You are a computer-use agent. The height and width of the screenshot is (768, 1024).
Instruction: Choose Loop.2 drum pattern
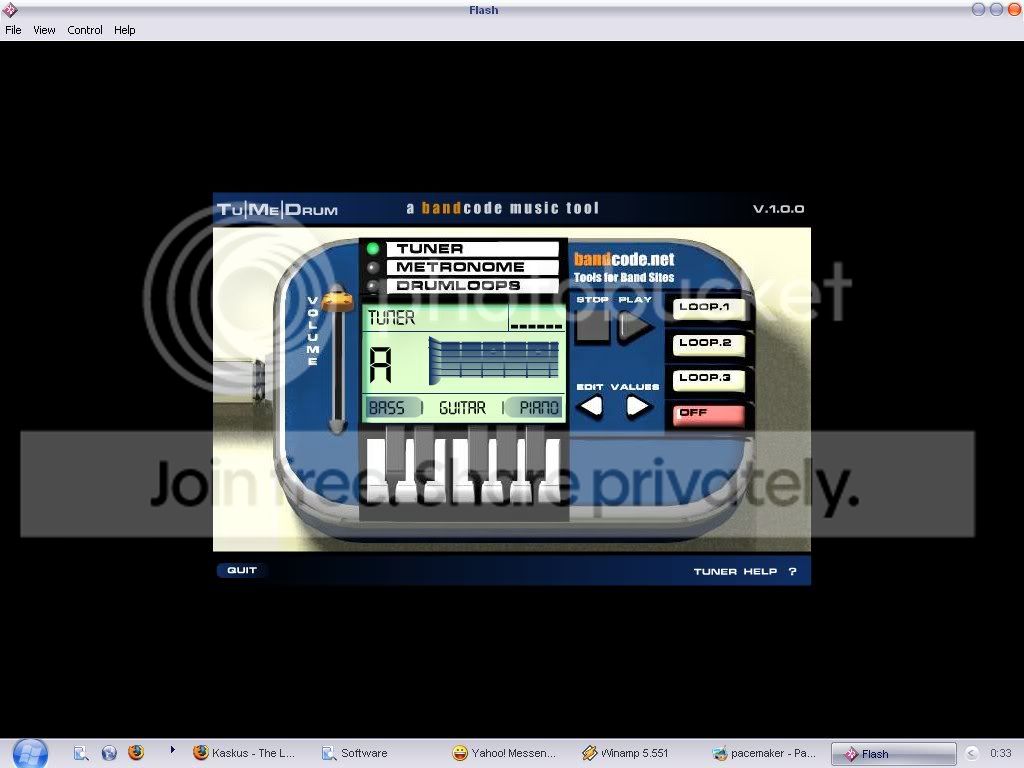(709, 344)
